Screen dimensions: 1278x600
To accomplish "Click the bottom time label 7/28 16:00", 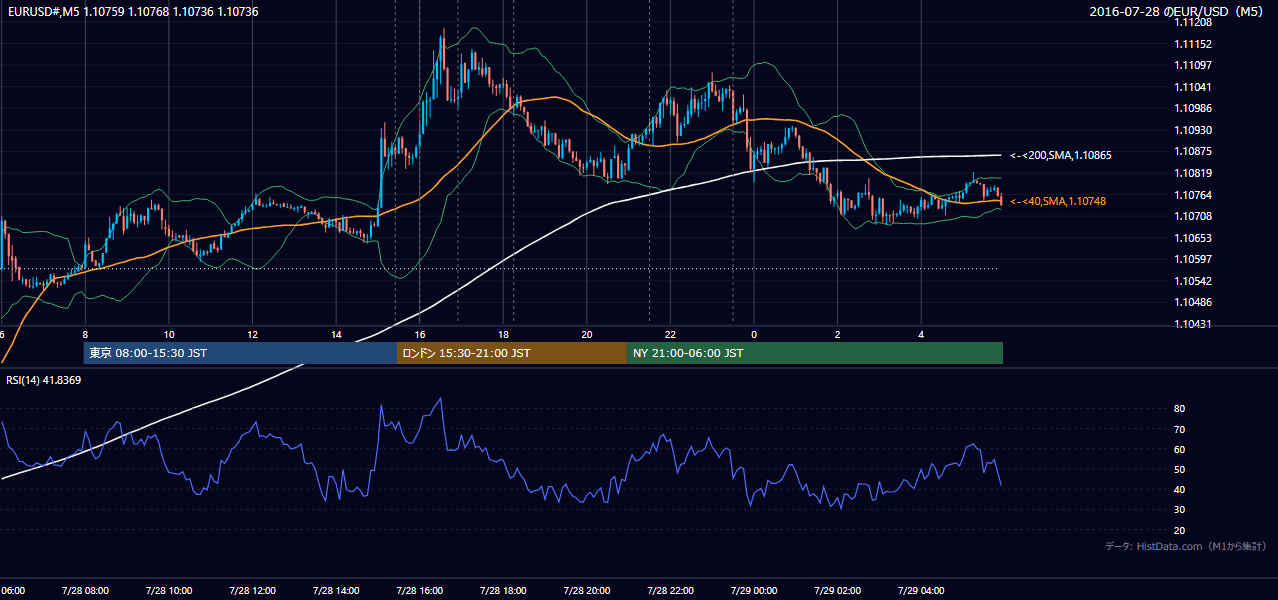I will click(419, 590).
